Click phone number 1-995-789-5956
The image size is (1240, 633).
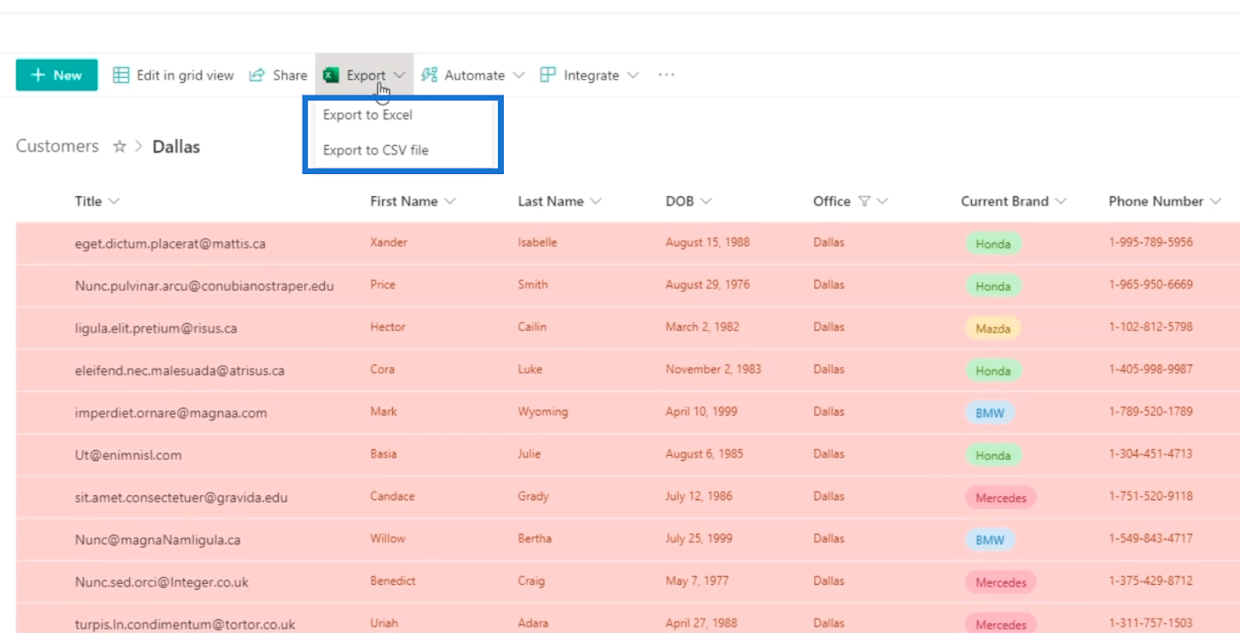click(1151, 242)
